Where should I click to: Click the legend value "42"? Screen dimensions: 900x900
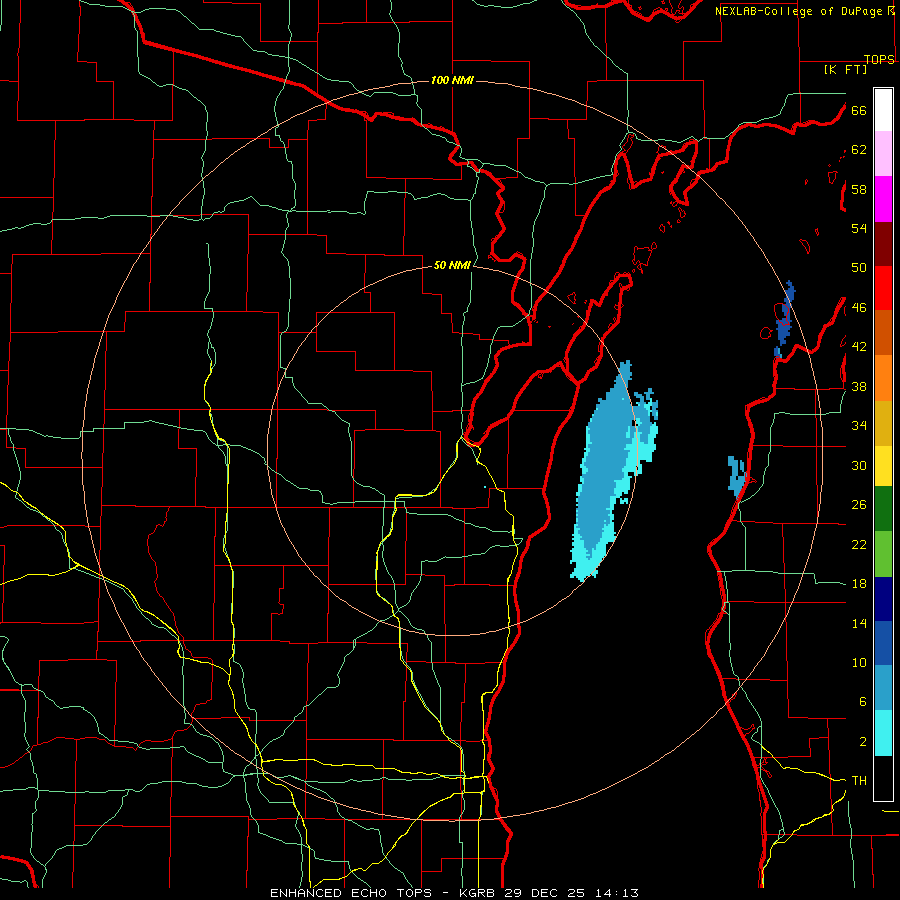point(859,347)
